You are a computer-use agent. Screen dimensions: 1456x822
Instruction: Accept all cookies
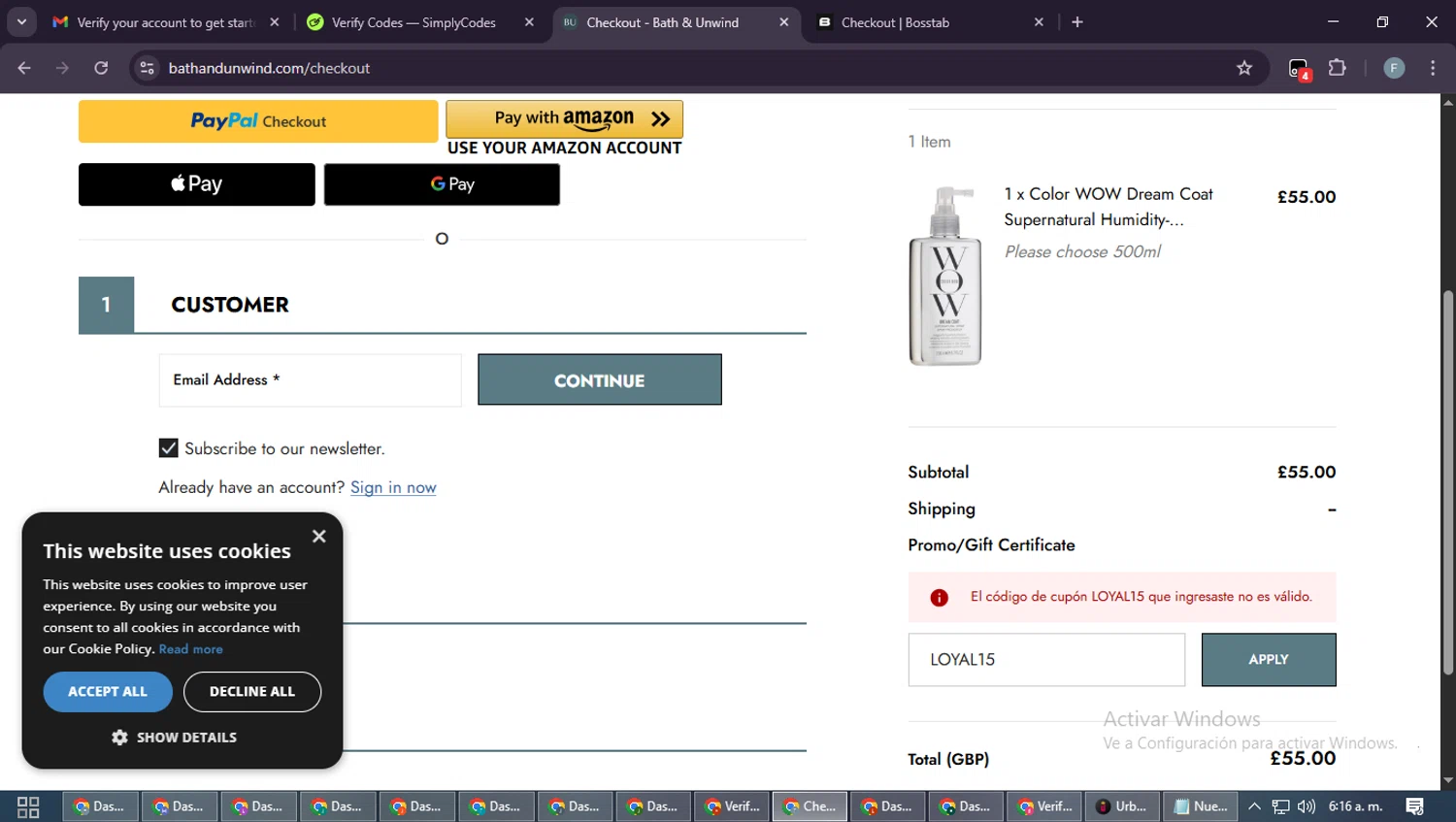[x=108, y=692]
